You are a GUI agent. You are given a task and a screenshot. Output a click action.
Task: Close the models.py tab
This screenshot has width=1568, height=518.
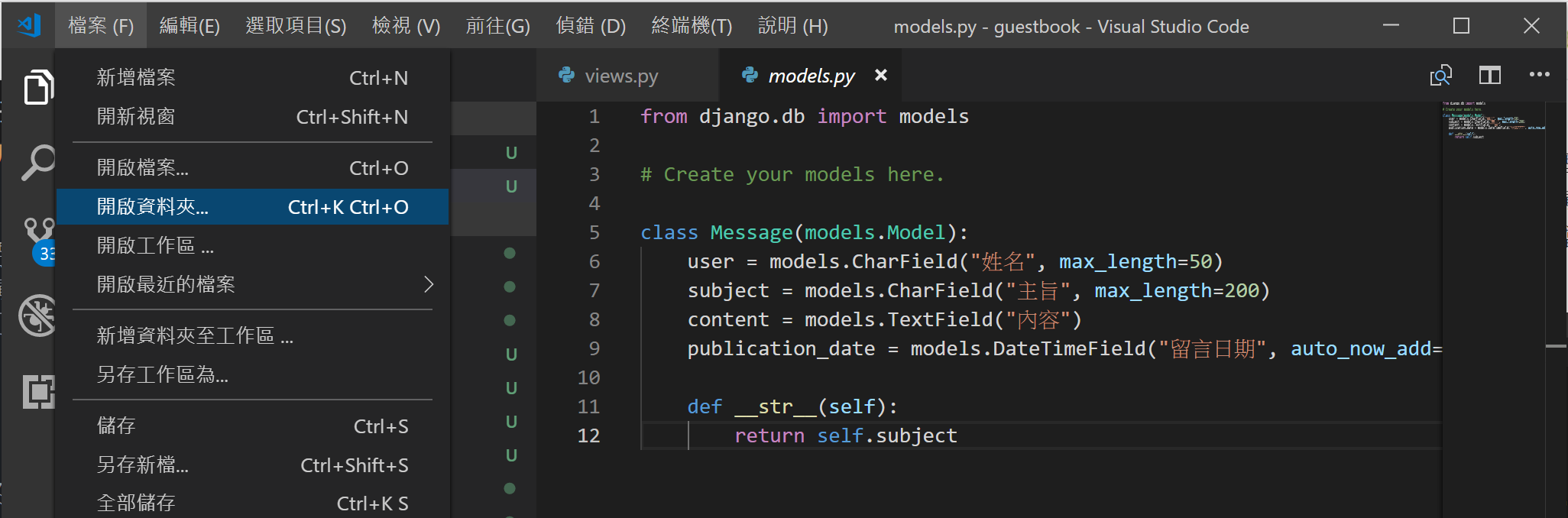[881, 75]
